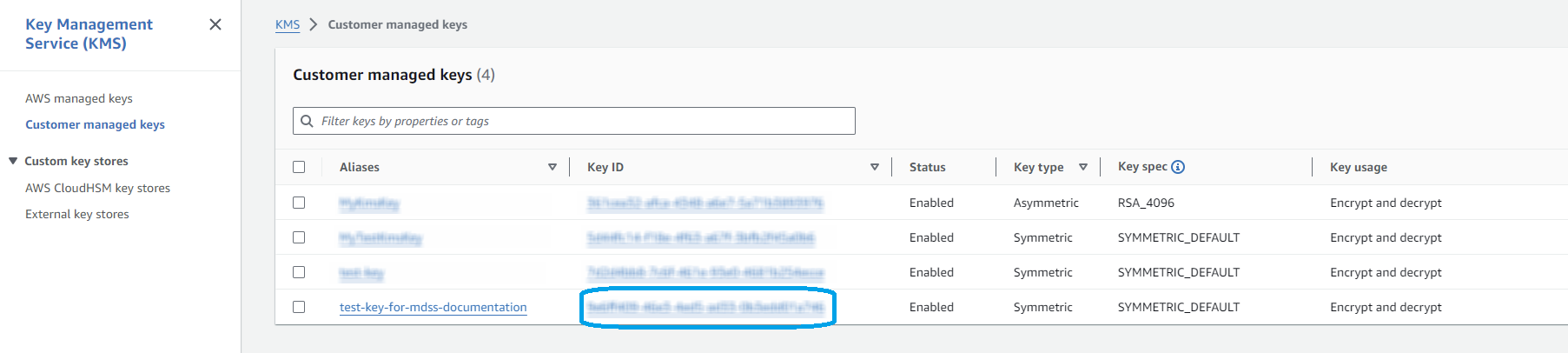Focus the Filter keys by properties field

point(574,121)
